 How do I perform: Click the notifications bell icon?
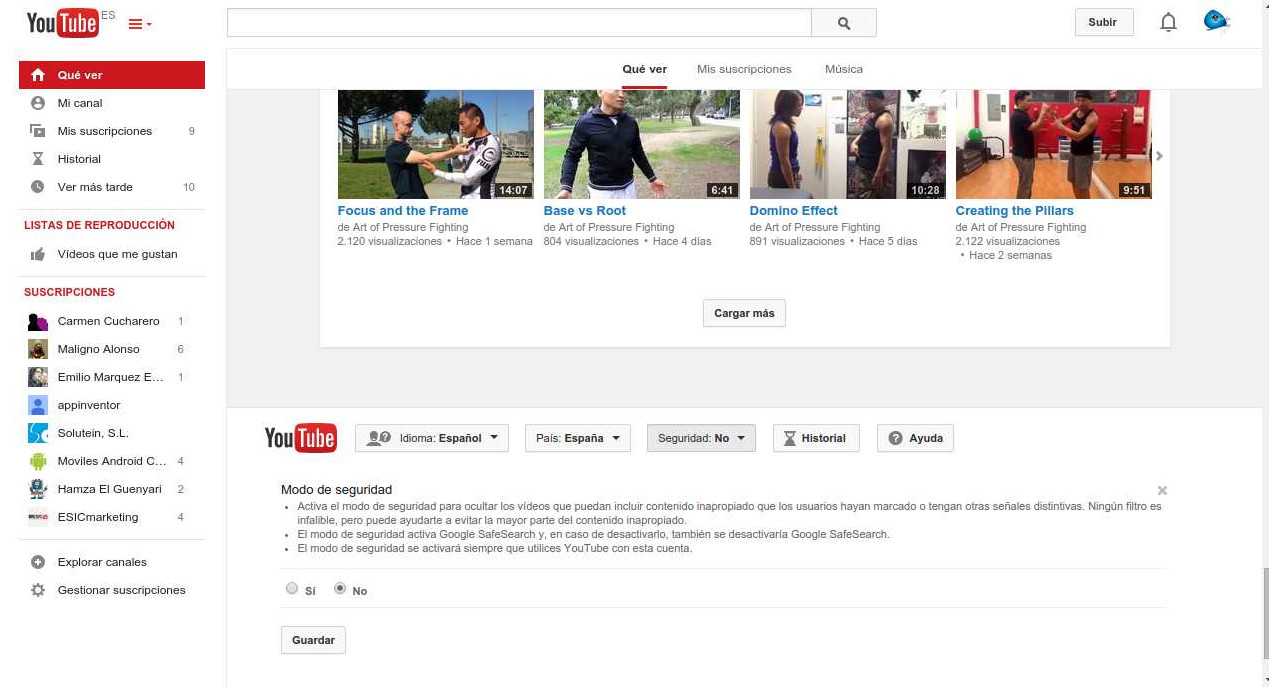click(1168, 22)
